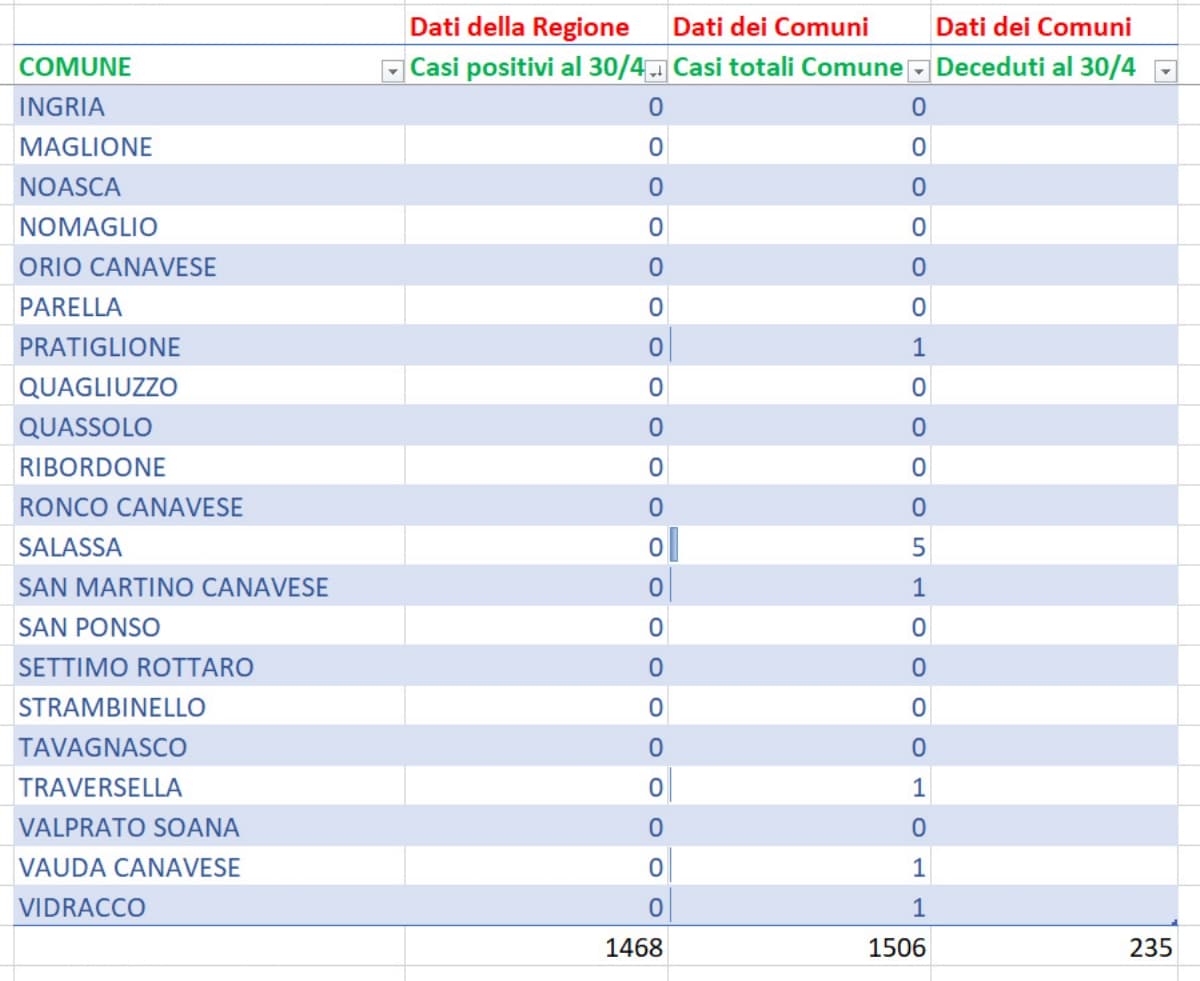
Task: Open the Deceduti al 30/4 filter dropdown
Action: [x=1165, y=71]
